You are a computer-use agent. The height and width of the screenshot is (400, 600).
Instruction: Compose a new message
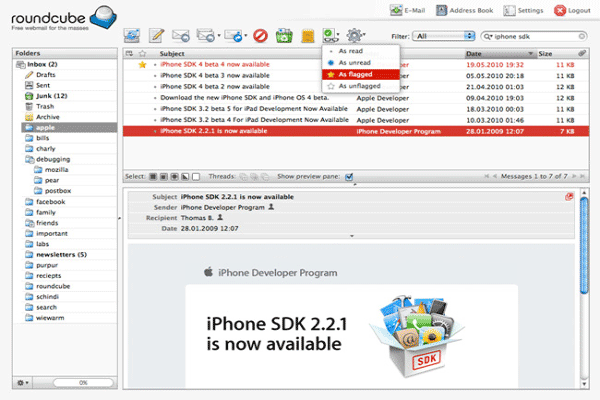point(157,36)
